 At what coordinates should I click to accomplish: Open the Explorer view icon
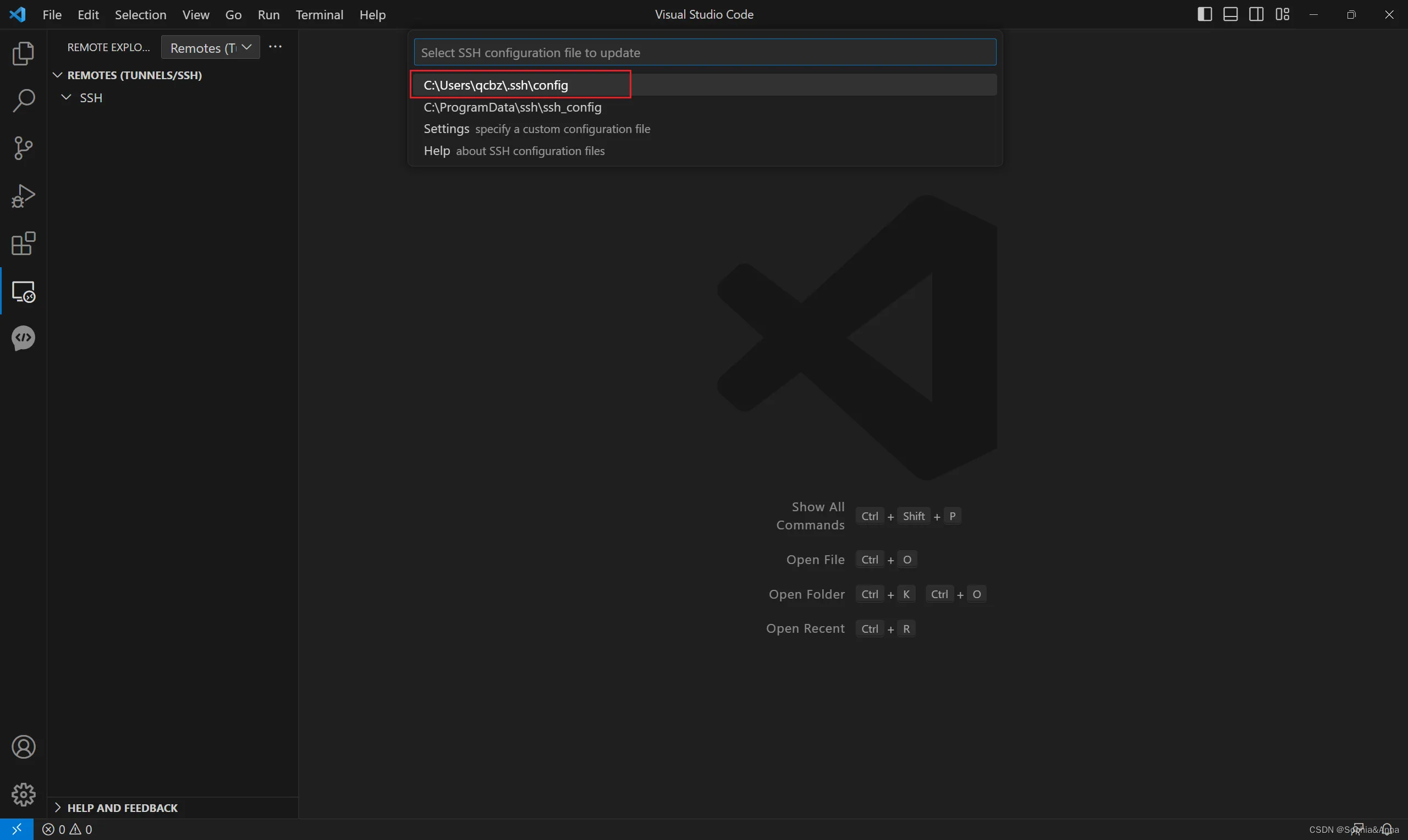coord(23,53)
